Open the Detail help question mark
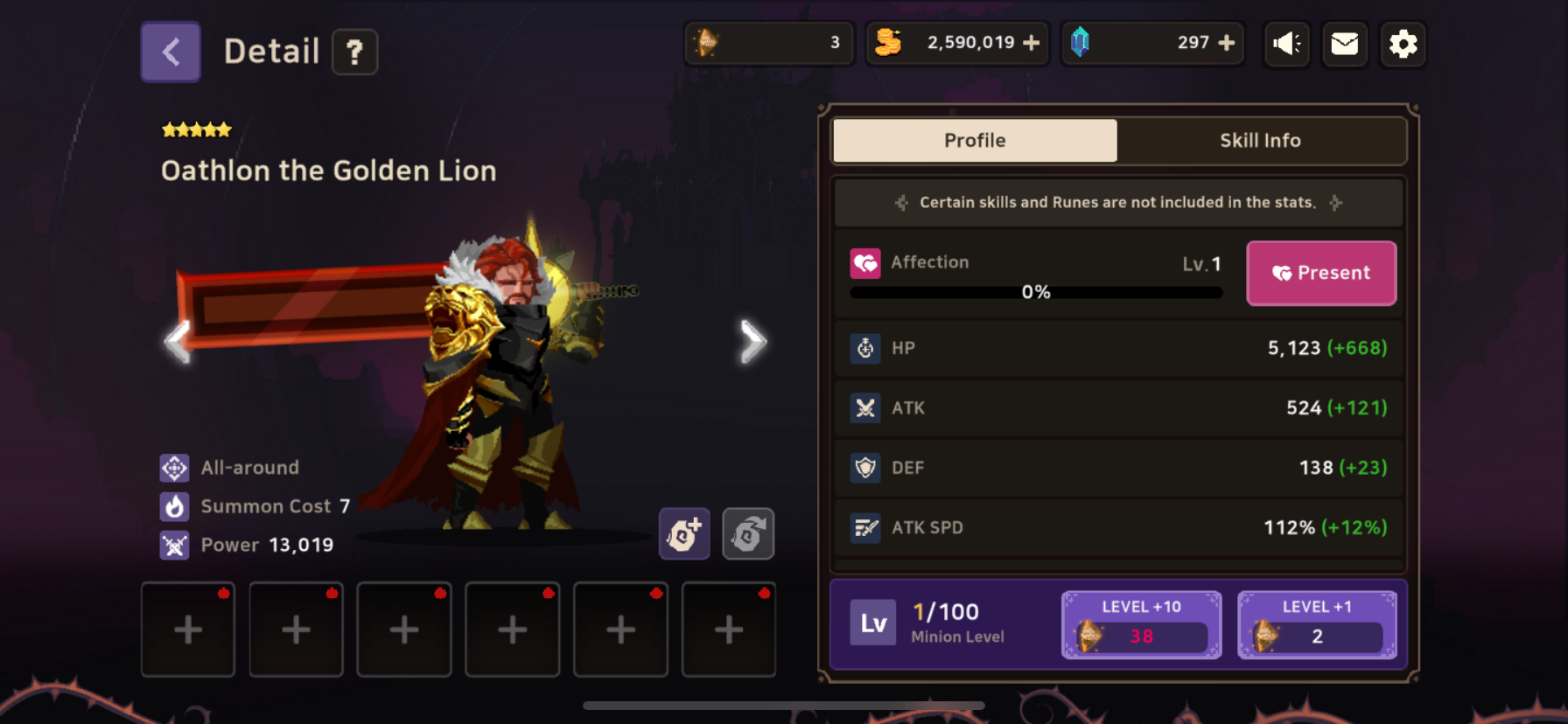The image size is (1568, 724). [355, 52]
